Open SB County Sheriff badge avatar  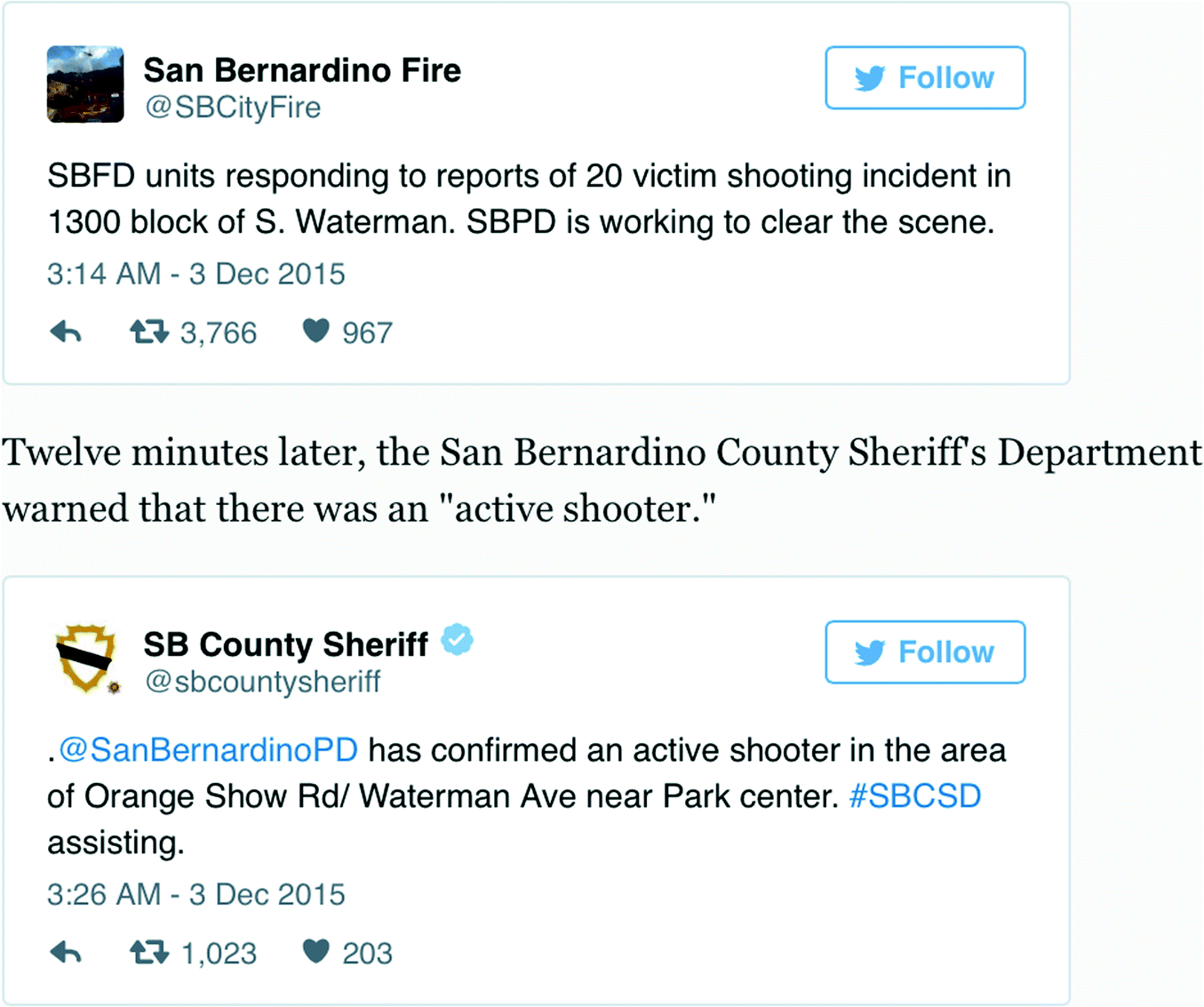87,659
